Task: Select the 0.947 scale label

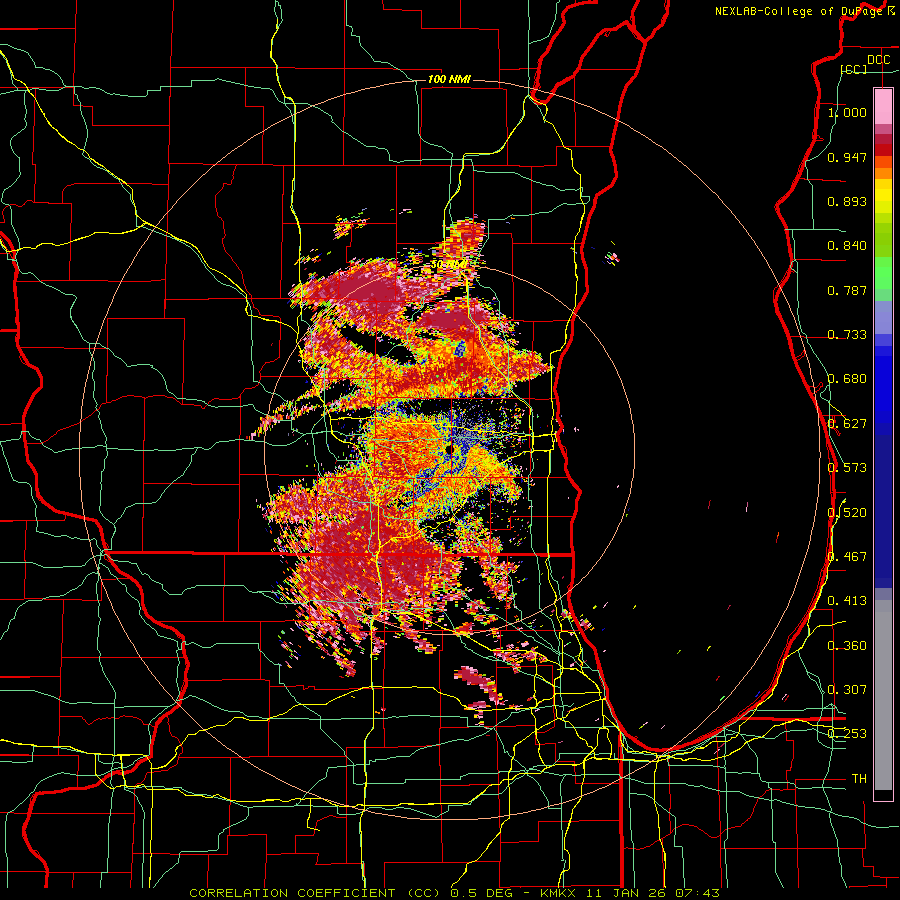Action: click(x=847, y=157)
